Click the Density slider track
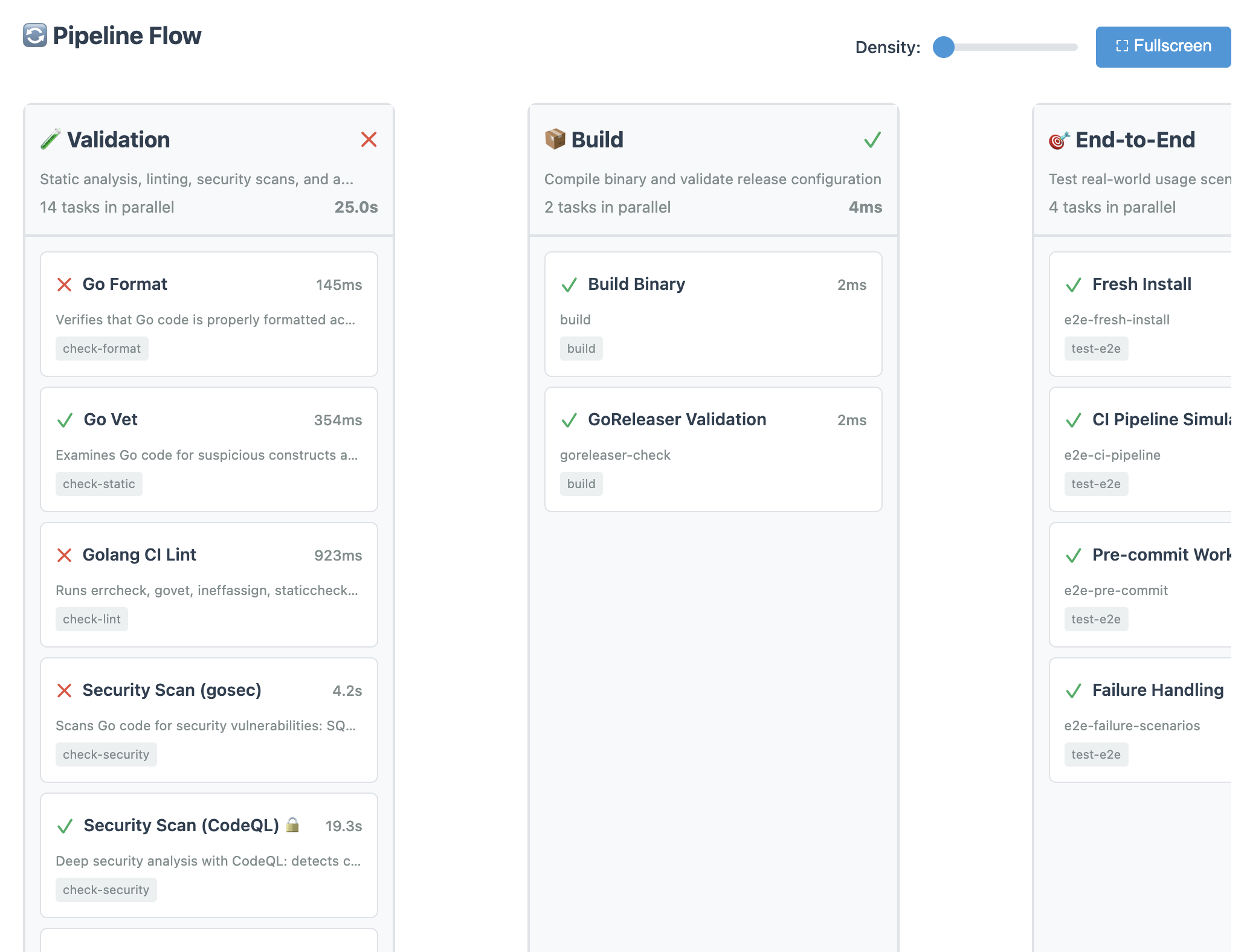 [x=1005, y=47]
